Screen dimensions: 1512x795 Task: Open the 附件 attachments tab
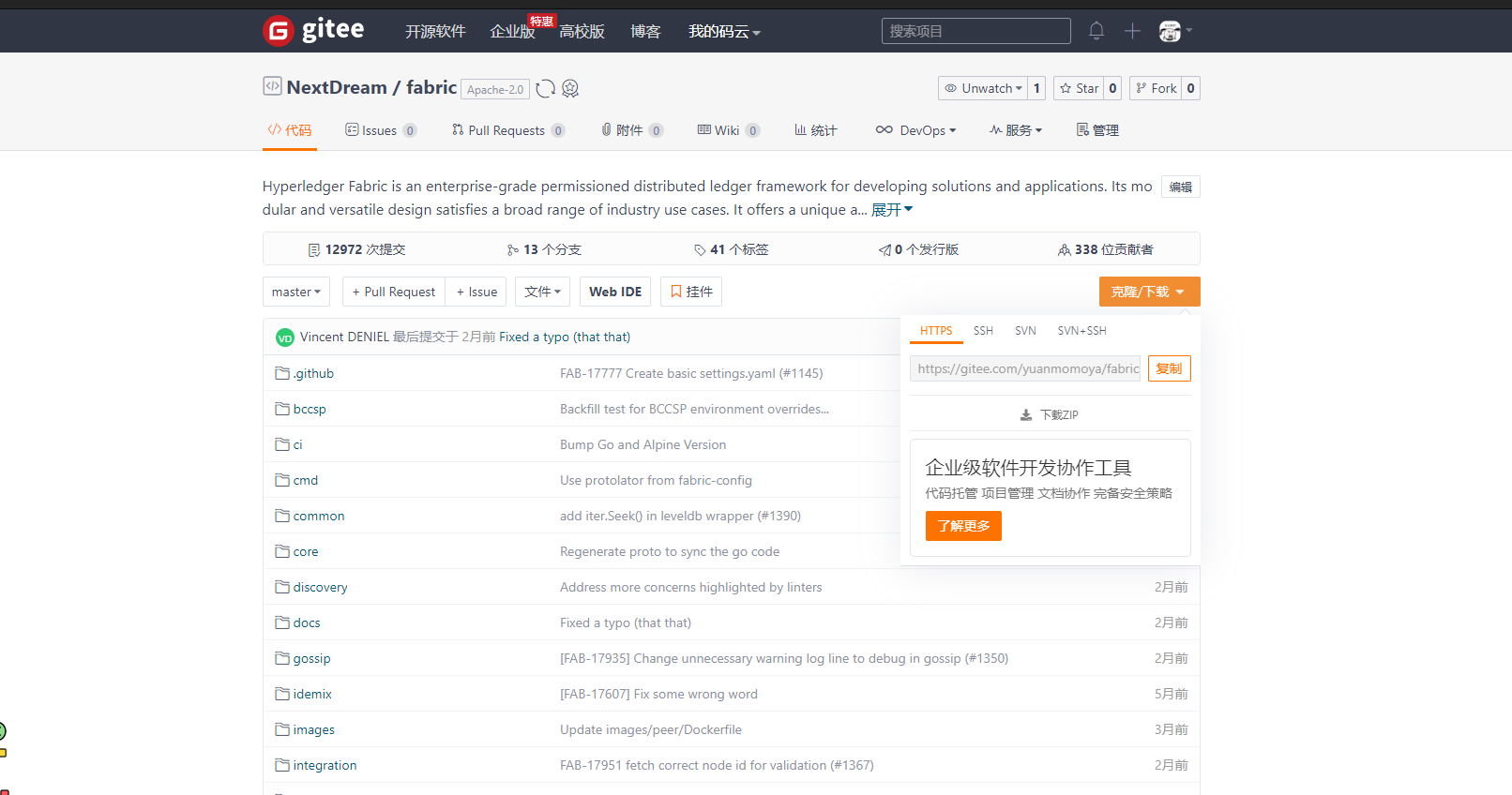coord(631,130)
